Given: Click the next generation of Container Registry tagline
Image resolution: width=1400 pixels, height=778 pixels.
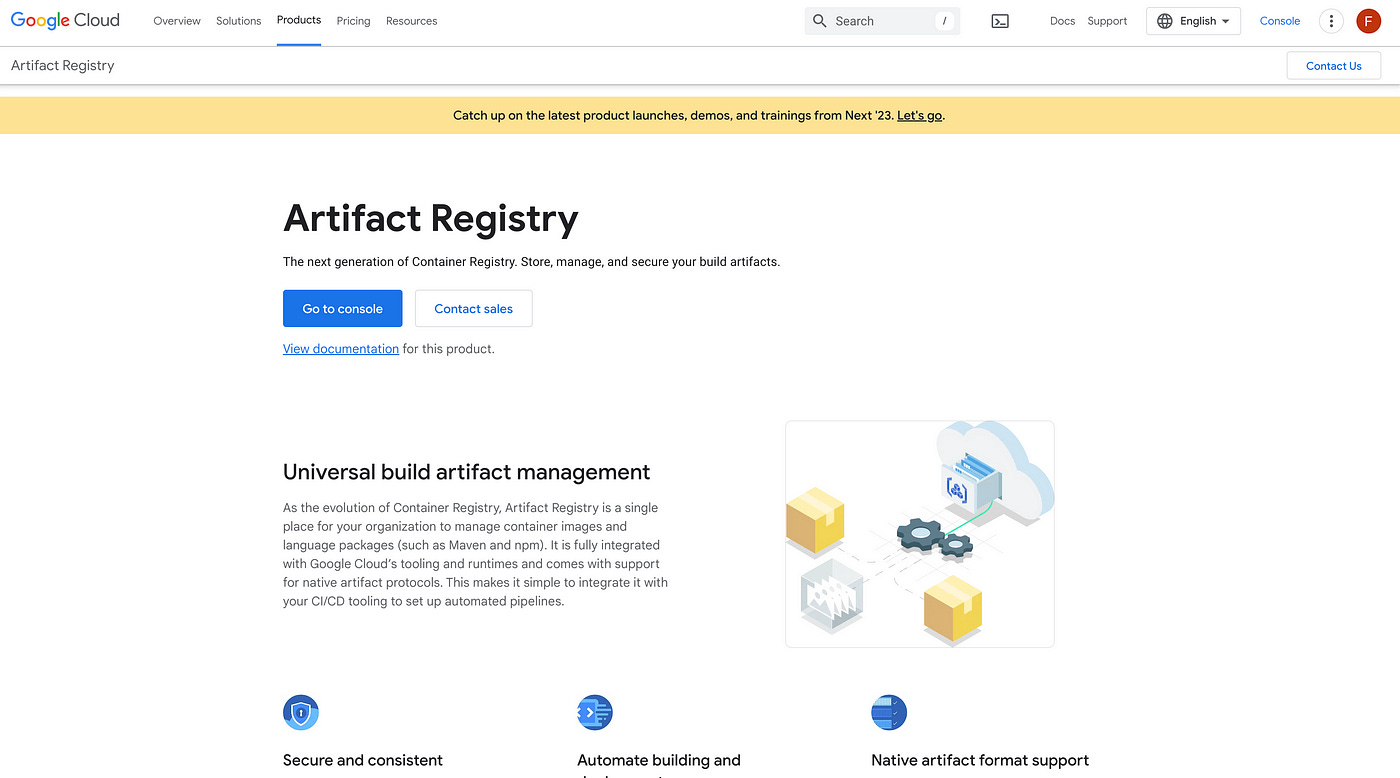Looking at the screenshot, I should tap(531, 262).
